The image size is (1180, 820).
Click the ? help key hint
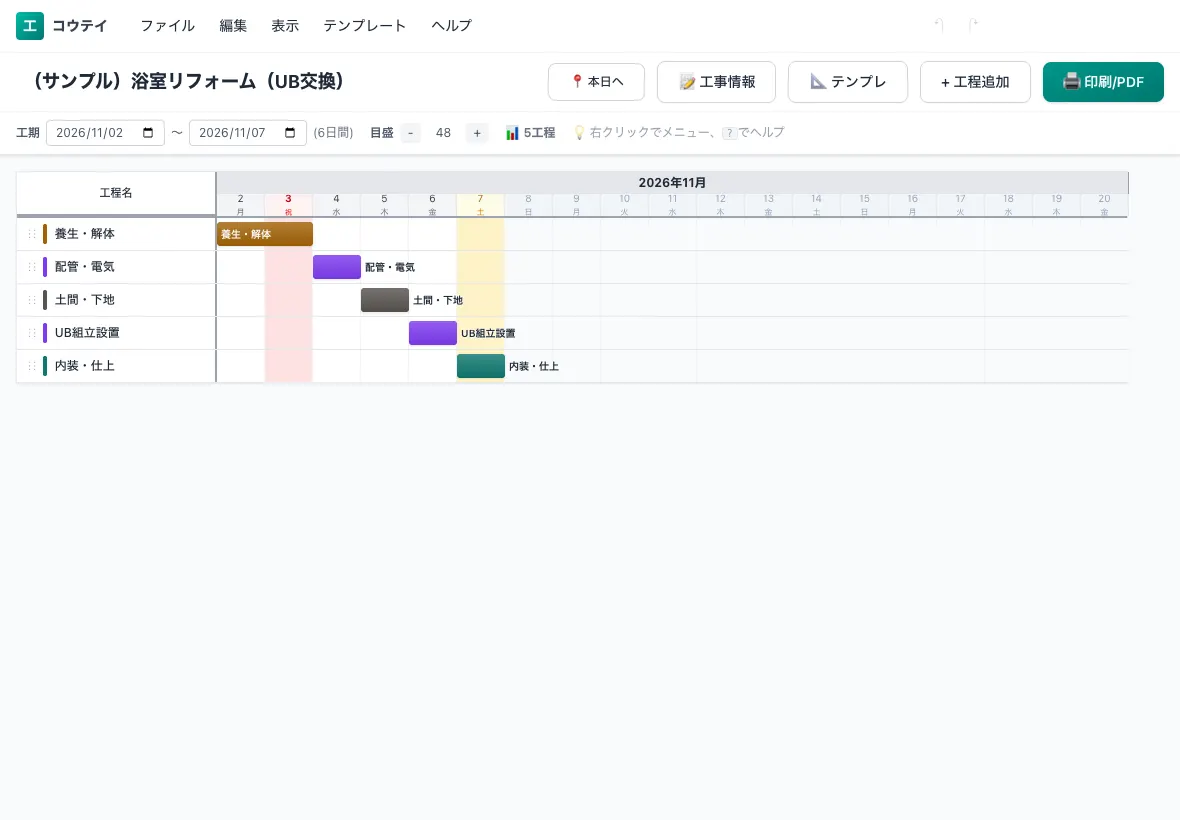[x=729, y=133]
